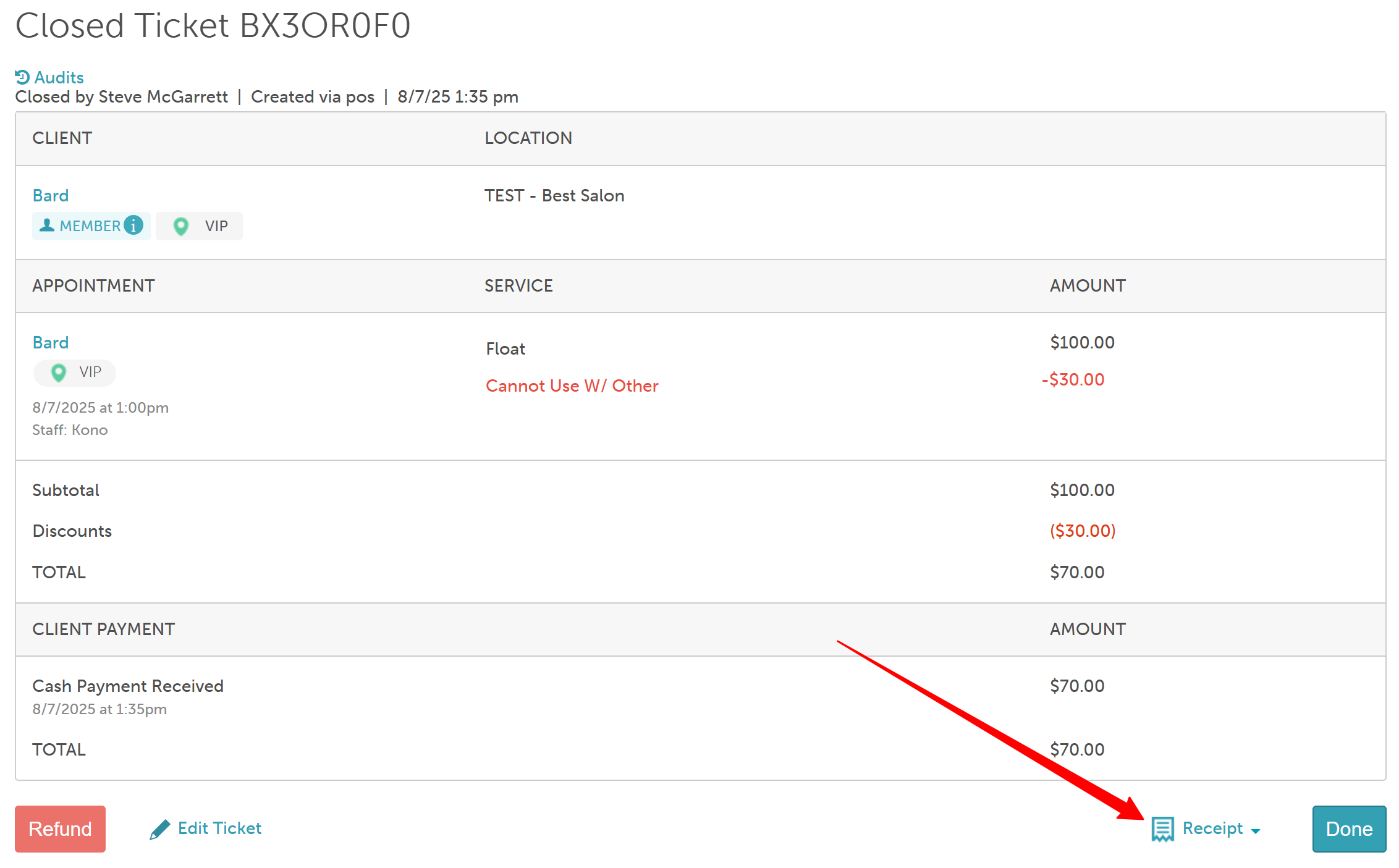This screenshot has height=868, width=1399.
Task: Click the MEMBER badge
Action: click(90, 226)
